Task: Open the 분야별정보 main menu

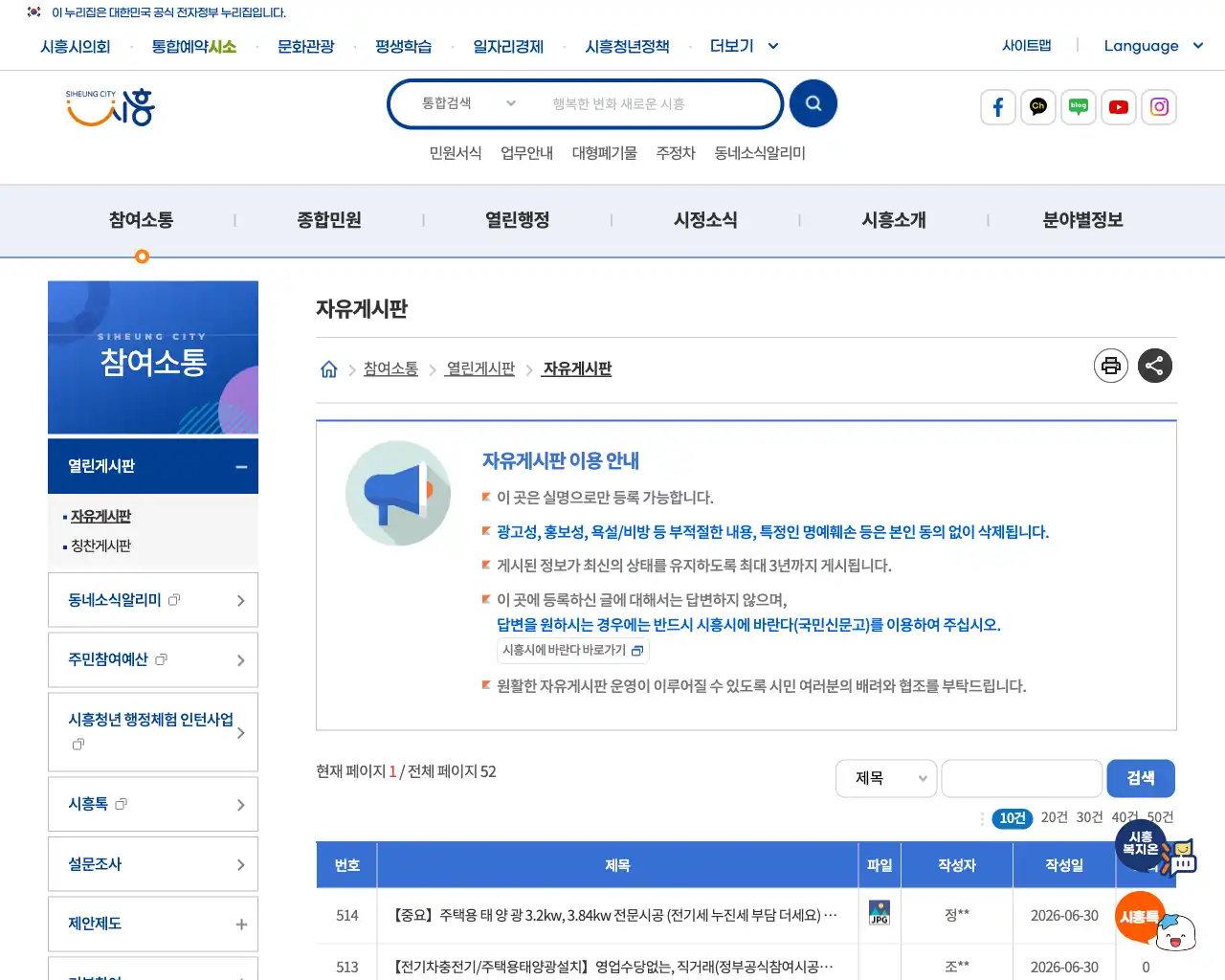Action: pyautogui.click(x=1082, y=220)
